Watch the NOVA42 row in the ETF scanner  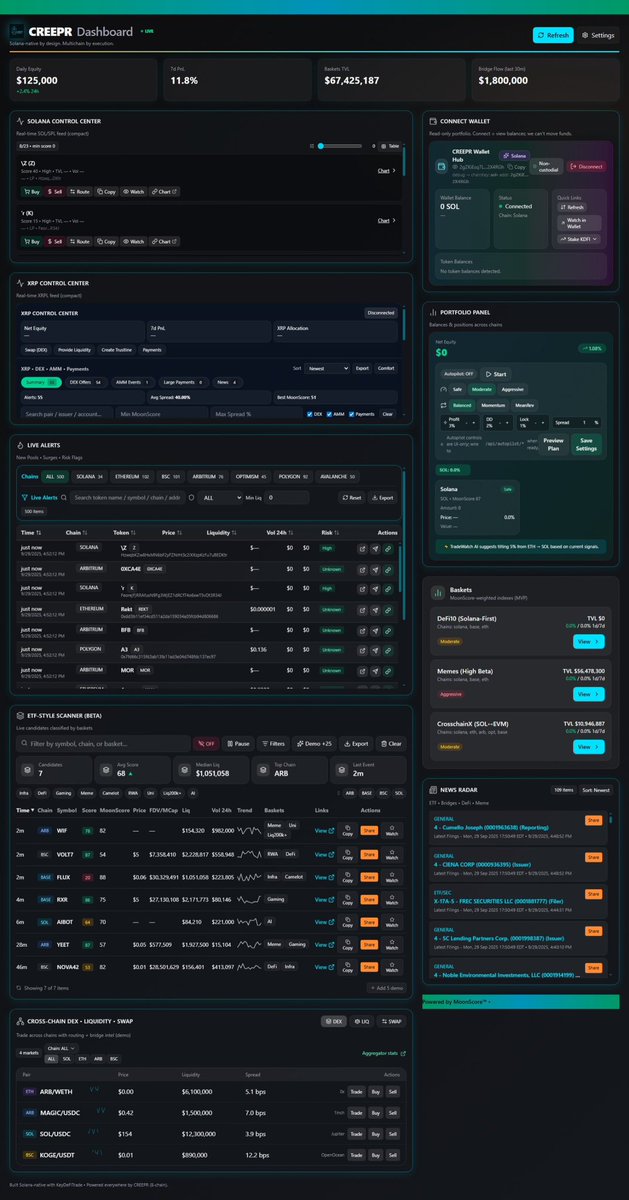(x=393, y=969)
